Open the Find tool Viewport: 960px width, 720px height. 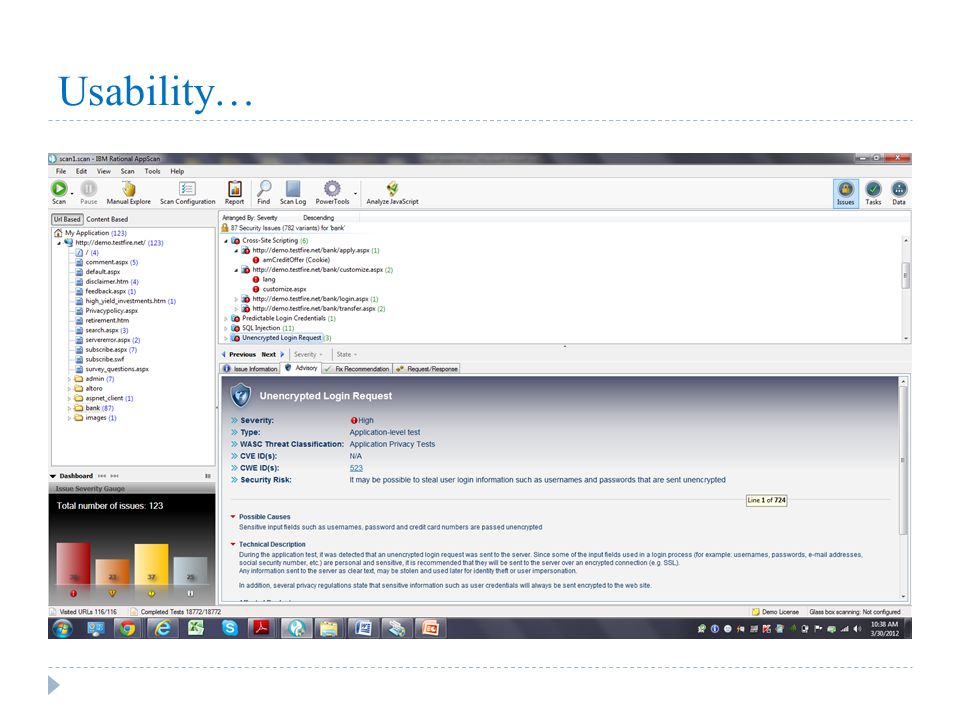[x=264, y=192]
